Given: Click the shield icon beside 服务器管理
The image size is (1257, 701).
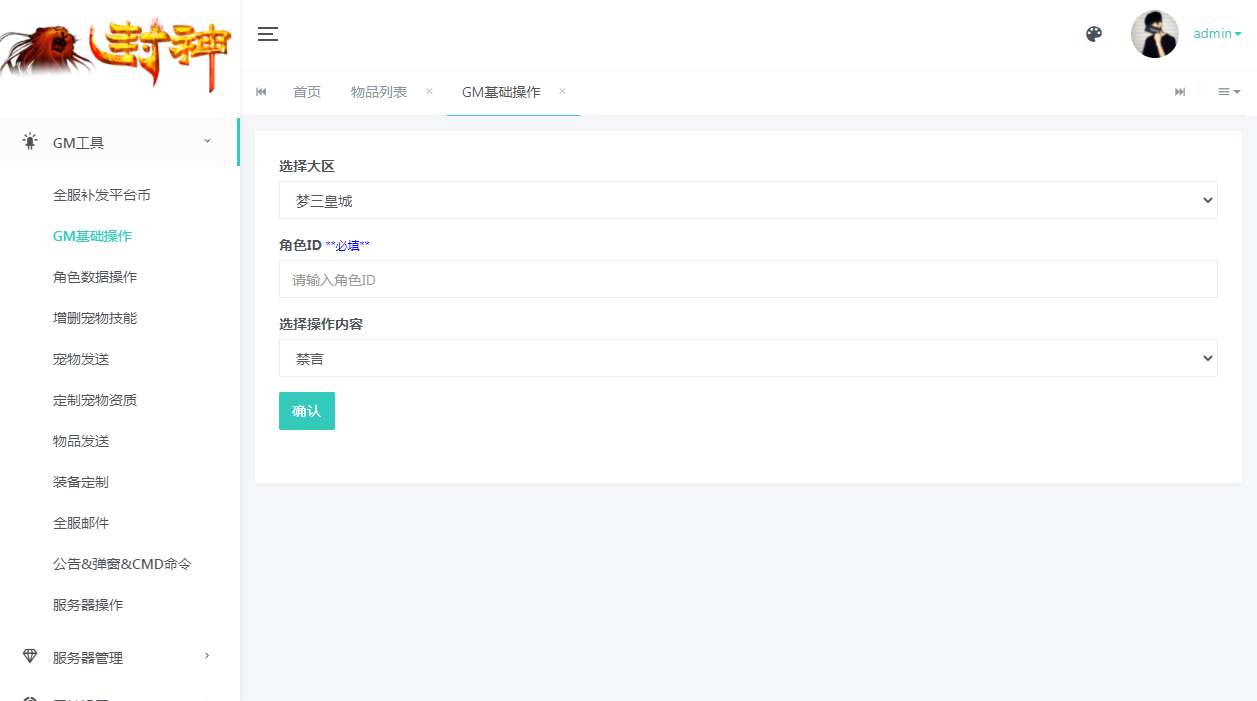Looking at the screenshot, I should [x=28, y=657].
